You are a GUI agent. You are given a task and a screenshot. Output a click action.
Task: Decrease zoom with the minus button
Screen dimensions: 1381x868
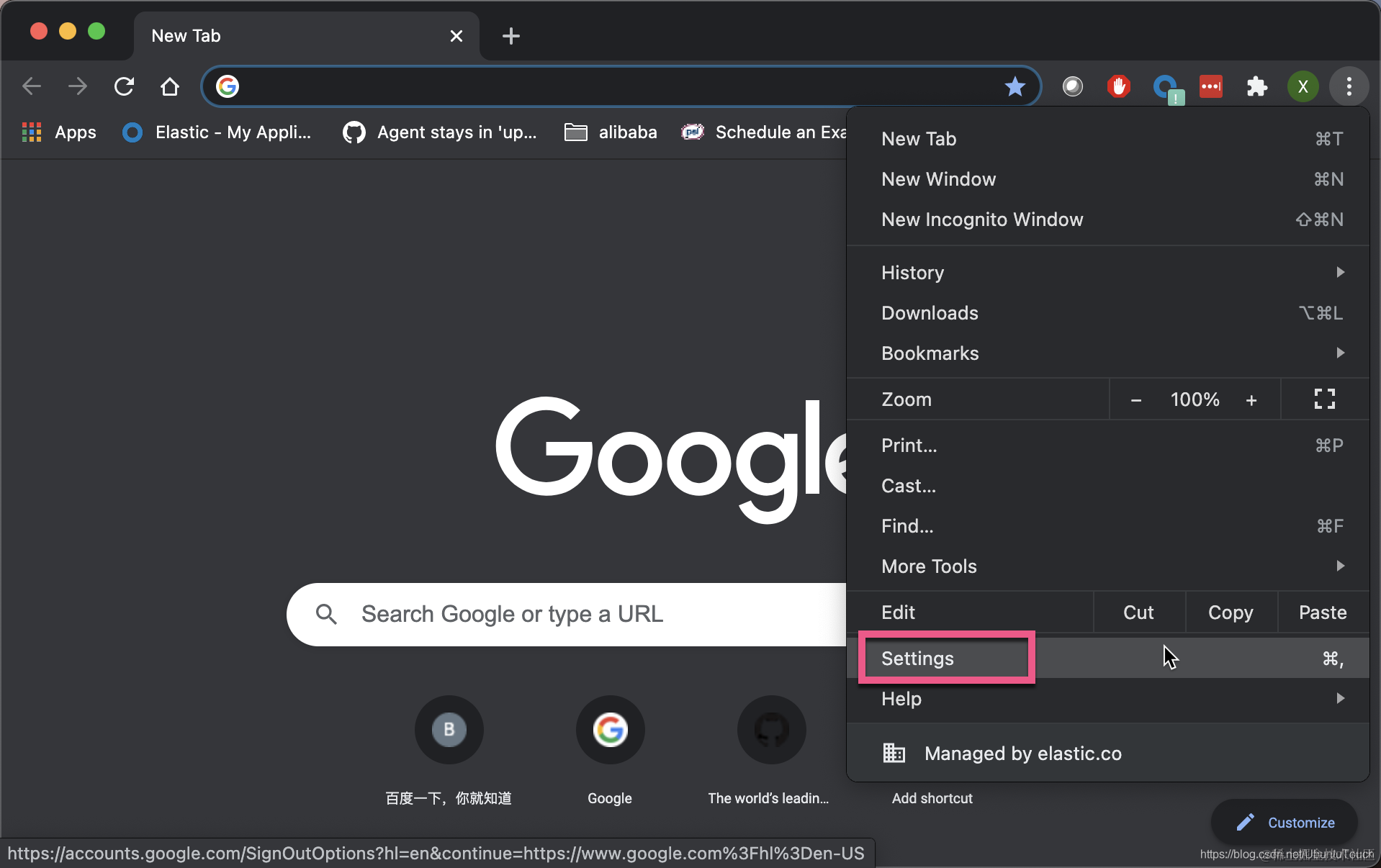pos(1136,399)
